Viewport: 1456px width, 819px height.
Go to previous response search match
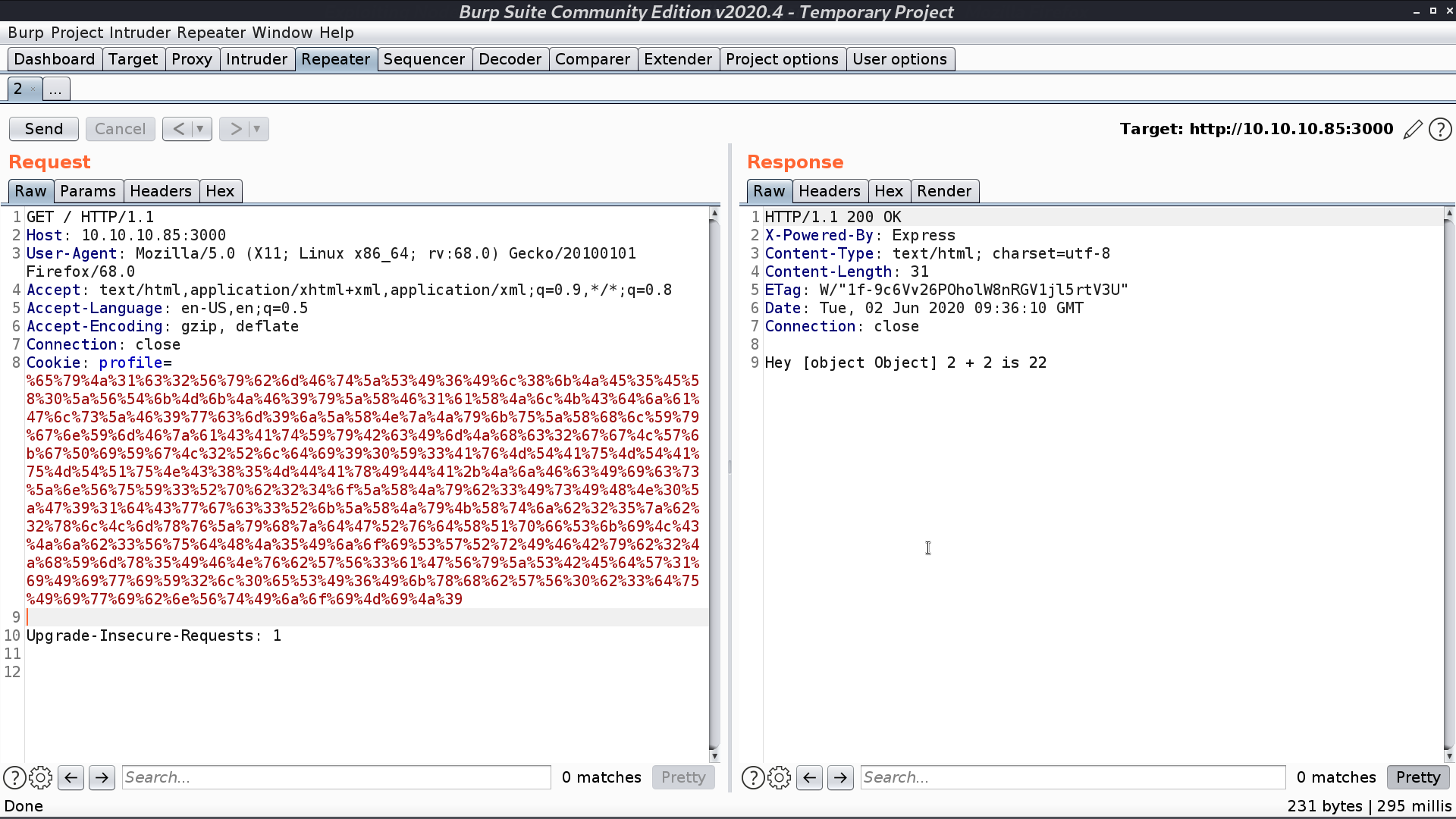(810, 777)
